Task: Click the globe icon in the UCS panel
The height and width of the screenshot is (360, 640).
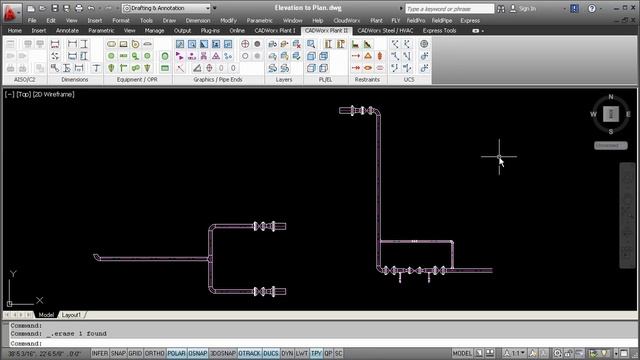Action: click(x=424, y=44)
